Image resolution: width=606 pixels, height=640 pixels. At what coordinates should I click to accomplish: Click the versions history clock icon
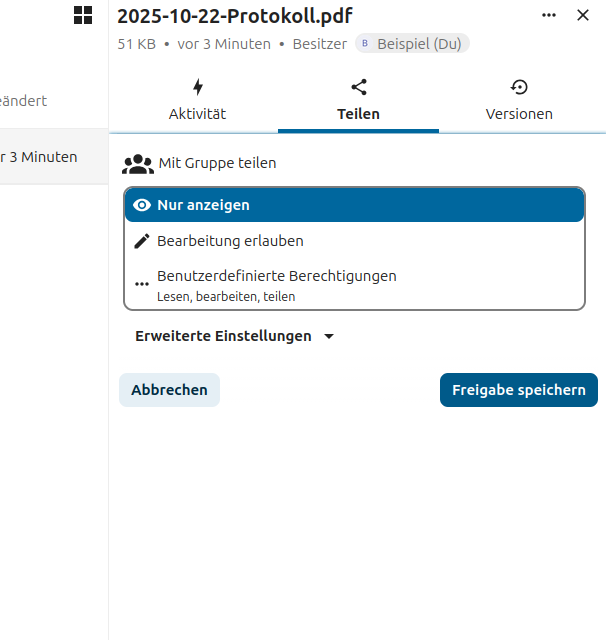point(519,87)
